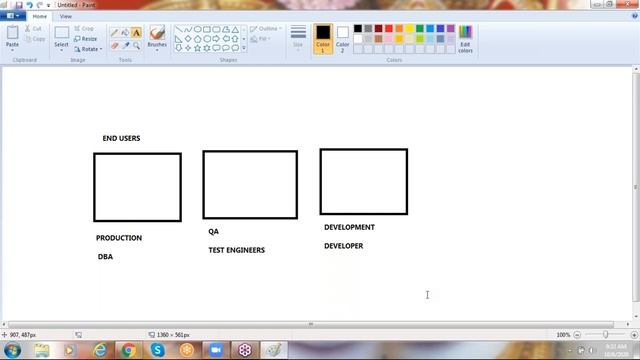Activate the Color 2 background box

(342, 39)
